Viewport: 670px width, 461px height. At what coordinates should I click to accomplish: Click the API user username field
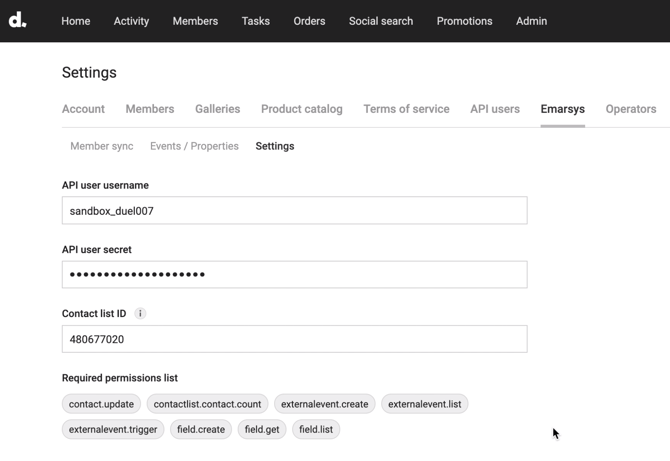coord(294,211)
